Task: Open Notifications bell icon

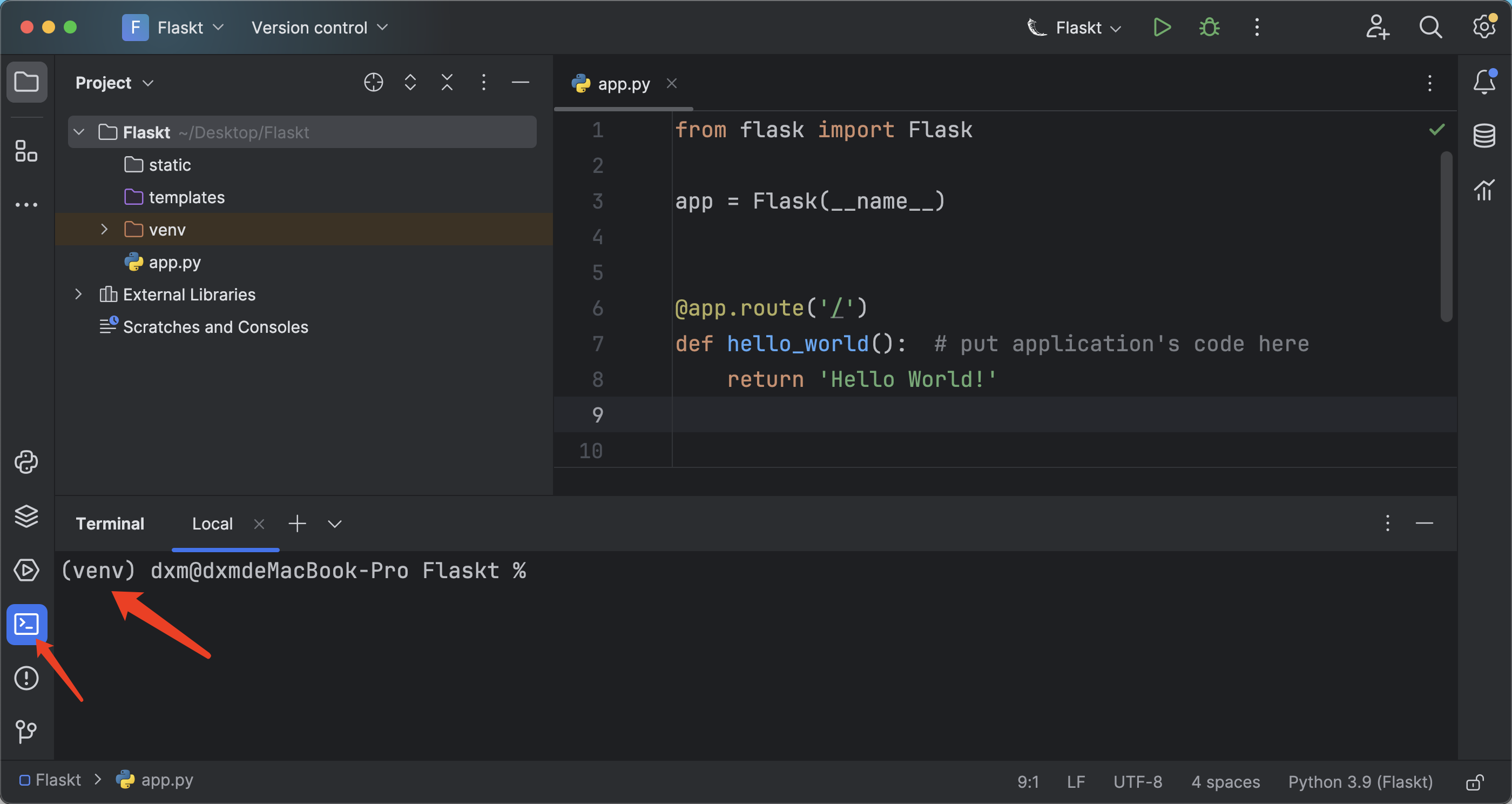Action: pyautogui.click(x=1484, y=82)
